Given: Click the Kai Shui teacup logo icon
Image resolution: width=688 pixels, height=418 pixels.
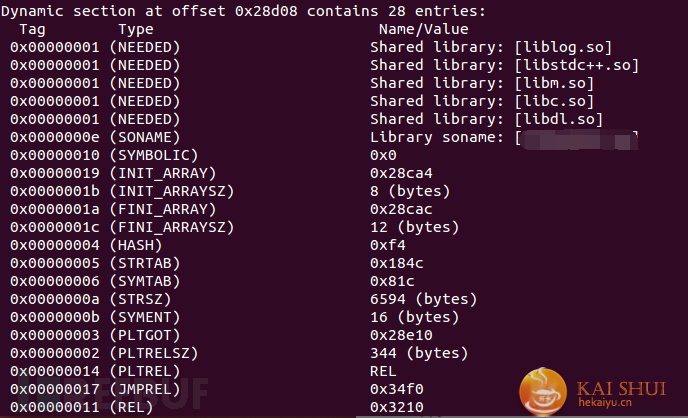Looking at the screenshot, I should click(543, 391).
